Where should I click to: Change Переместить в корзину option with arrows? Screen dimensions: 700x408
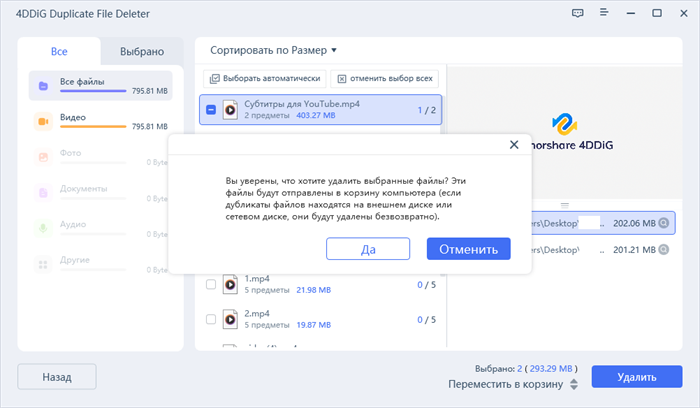[574, 384]
